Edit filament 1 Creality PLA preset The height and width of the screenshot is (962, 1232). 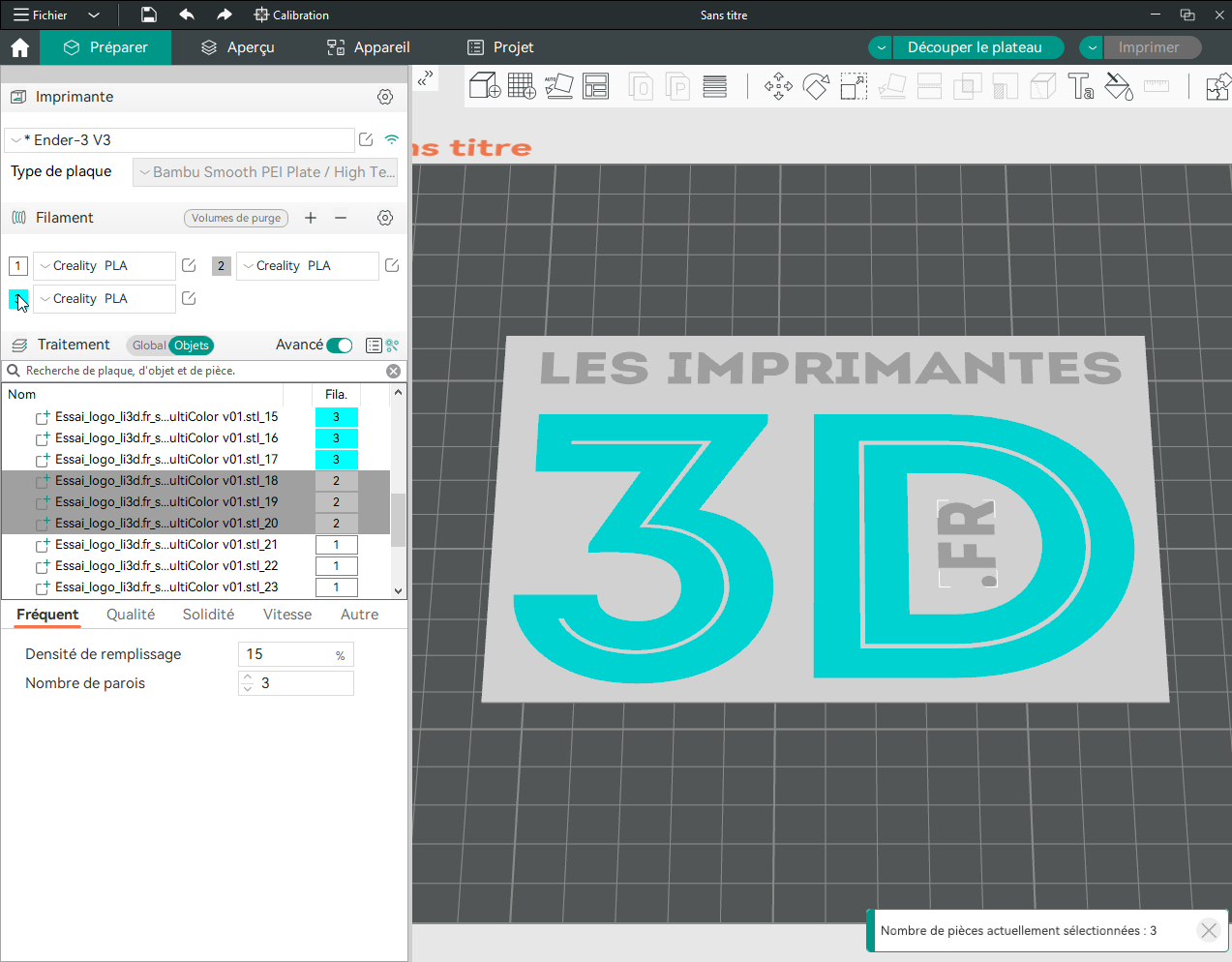(x=189, y=265)
